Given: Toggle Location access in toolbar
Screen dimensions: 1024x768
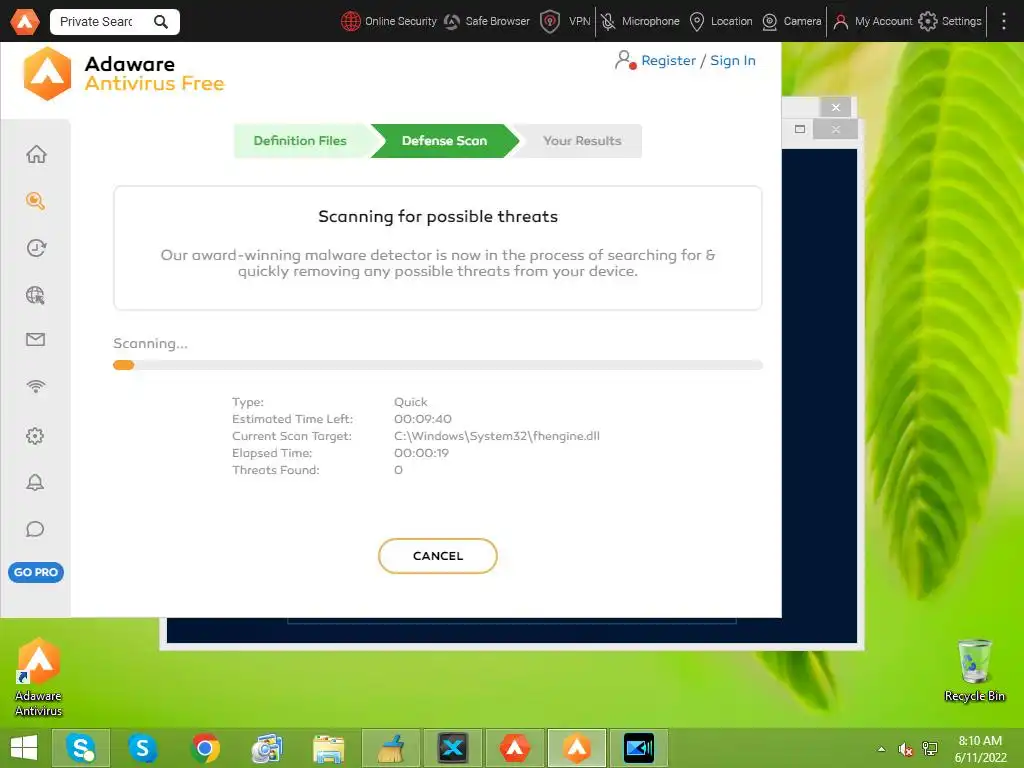Looking at the screenshot, I should [721, 22].
